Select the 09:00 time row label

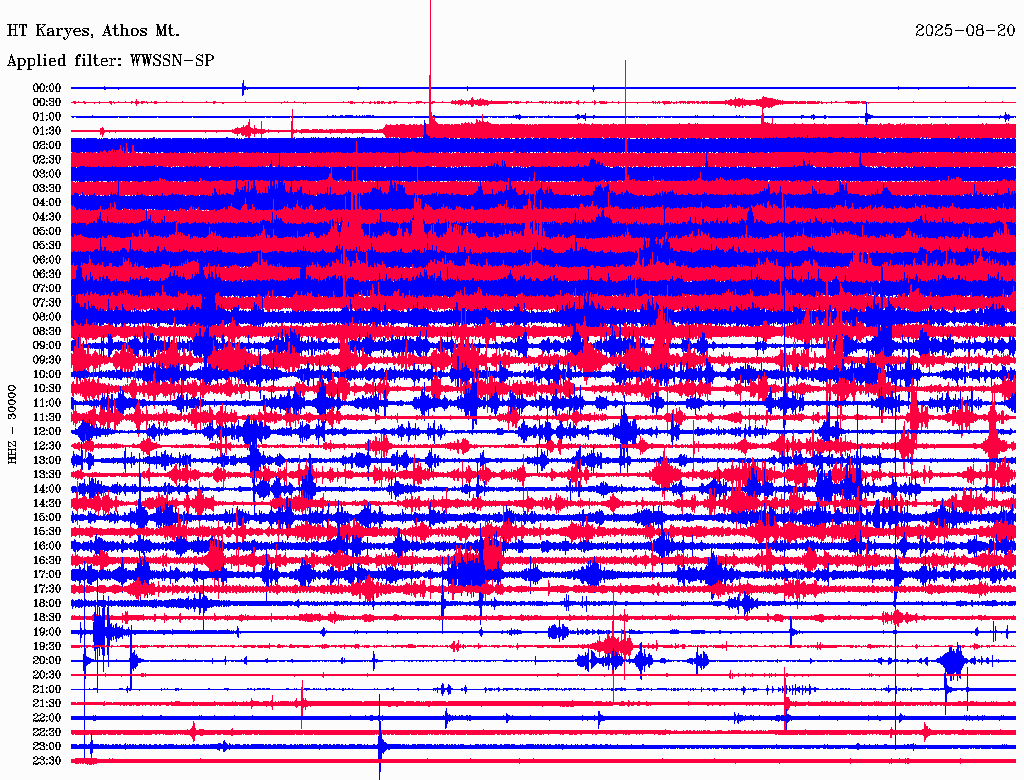(47, 346)
